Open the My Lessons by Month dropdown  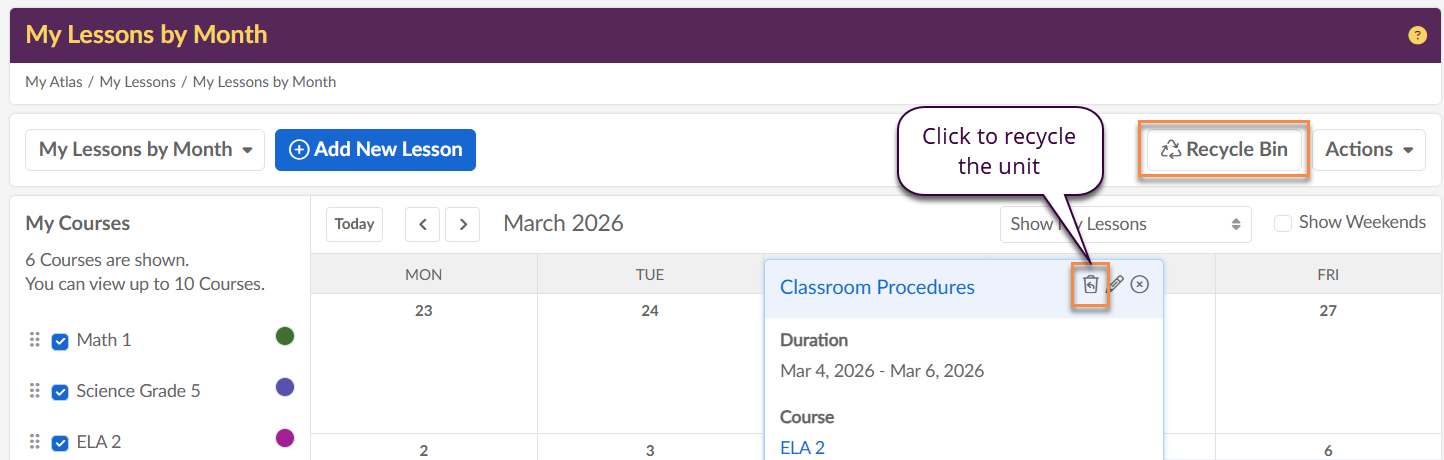[145, 150]
